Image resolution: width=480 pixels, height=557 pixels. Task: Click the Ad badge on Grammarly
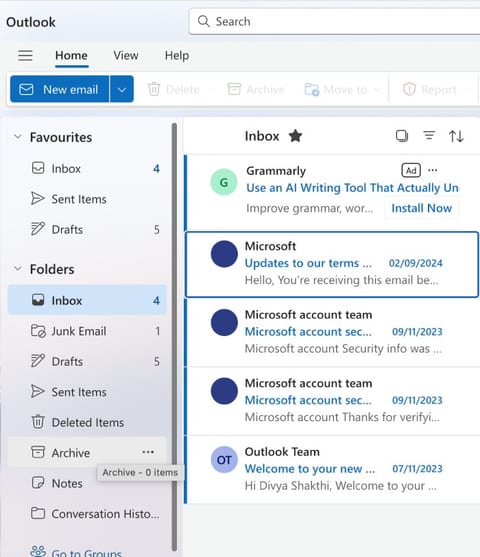click(411, 171)
